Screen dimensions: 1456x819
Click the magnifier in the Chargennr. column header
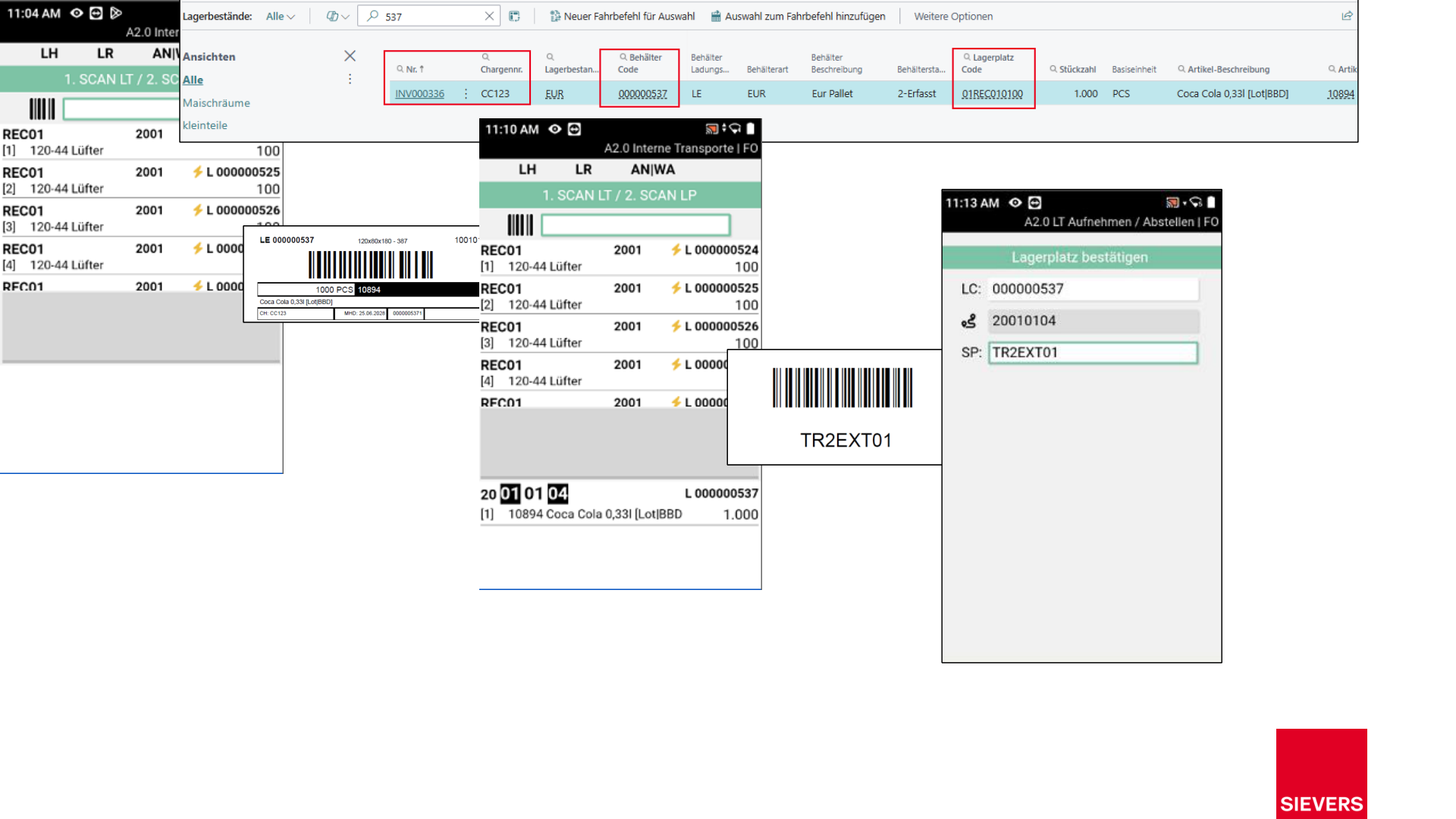485,57
